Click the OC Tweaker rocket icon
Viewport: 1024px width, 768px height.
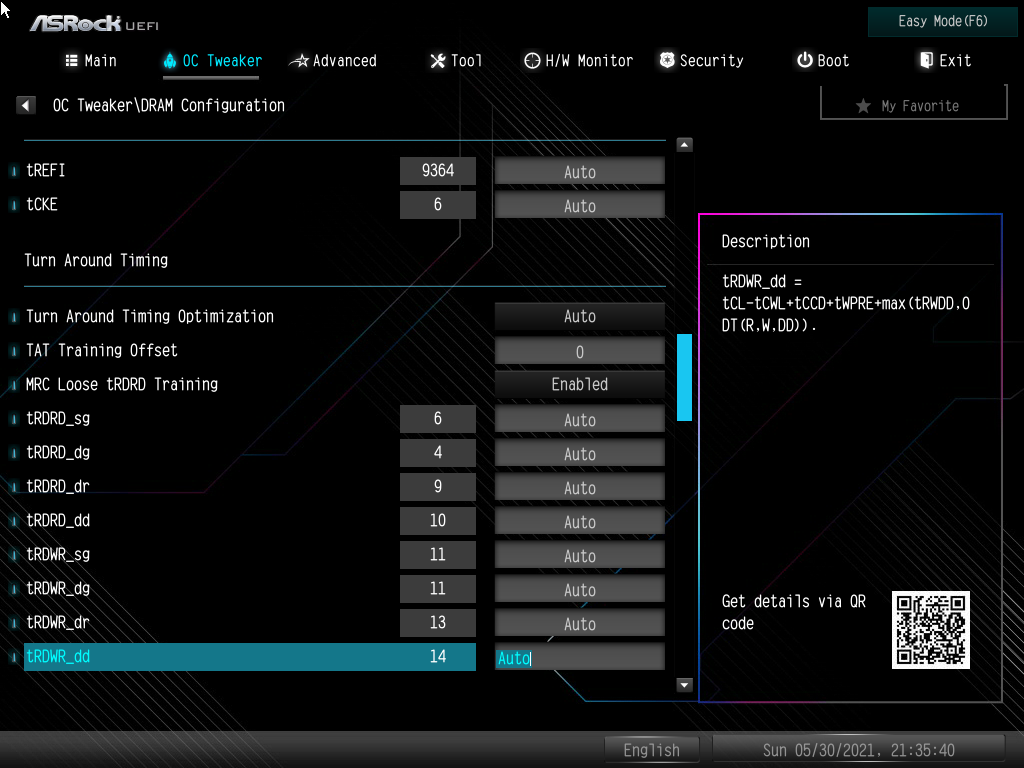tap(170, 61)
